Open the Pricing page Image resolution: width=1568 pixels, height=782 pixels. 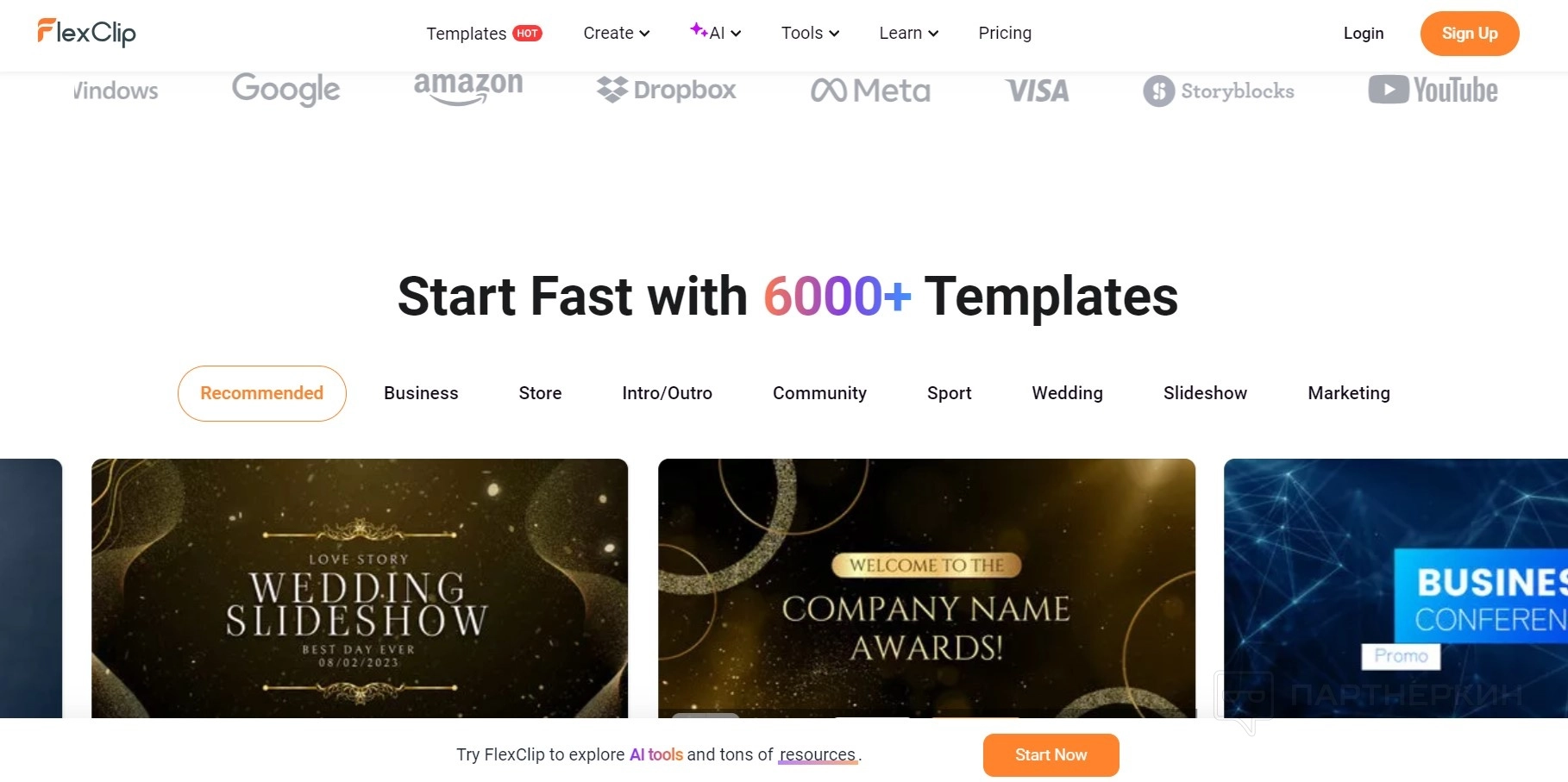tap(1005, 33)
